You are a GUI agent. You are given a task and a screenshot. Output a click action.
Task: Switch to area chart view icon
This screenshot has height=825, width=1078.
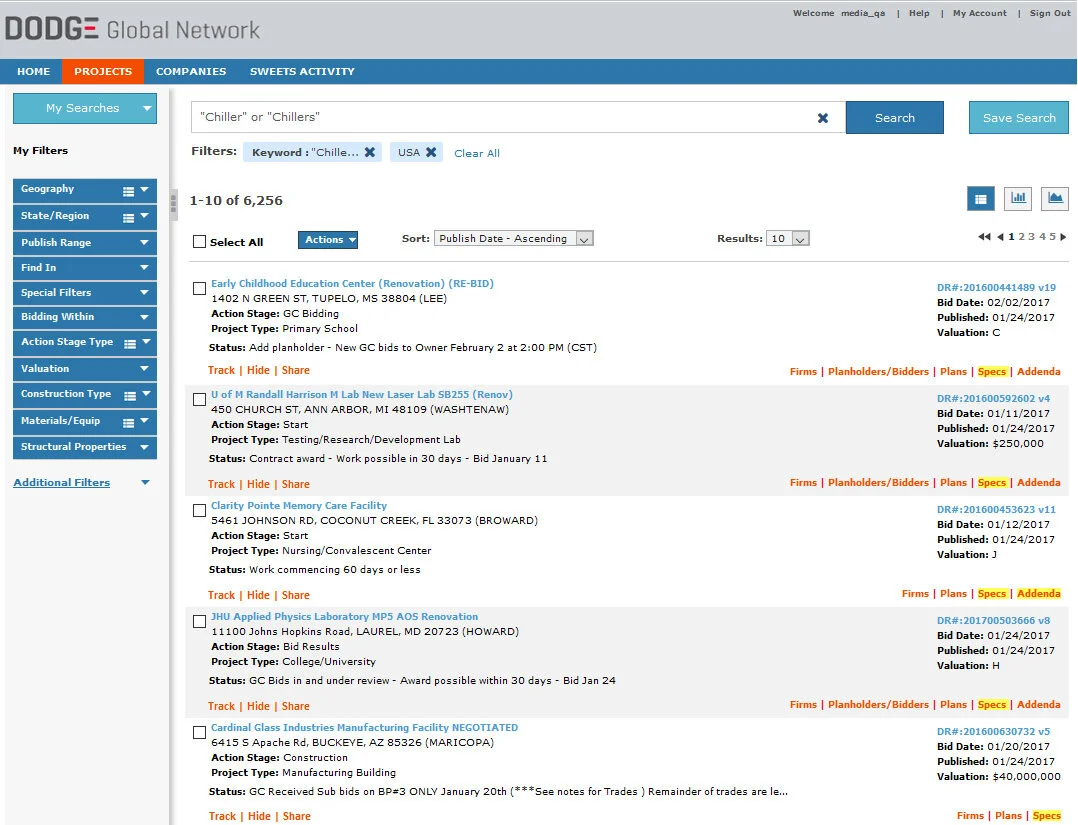click(1055, 199)
